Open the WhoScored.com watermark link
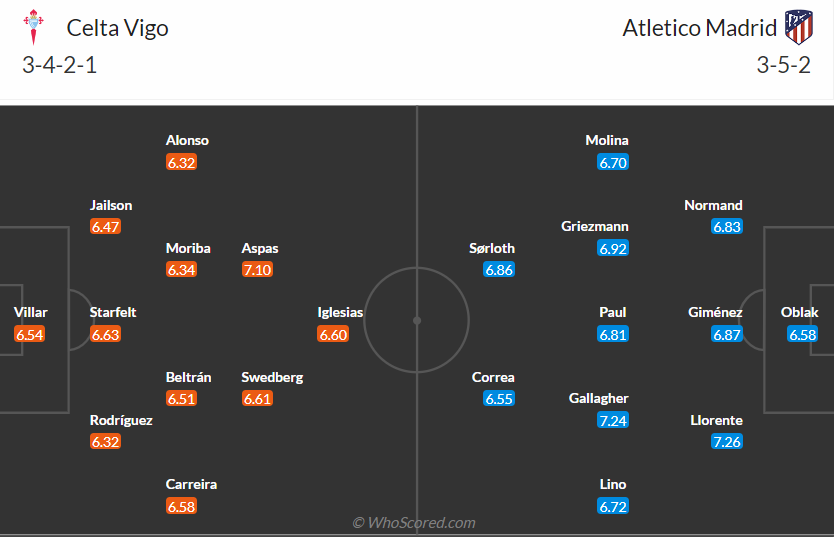This screenshot has height=537, width=839. (414, 522)
